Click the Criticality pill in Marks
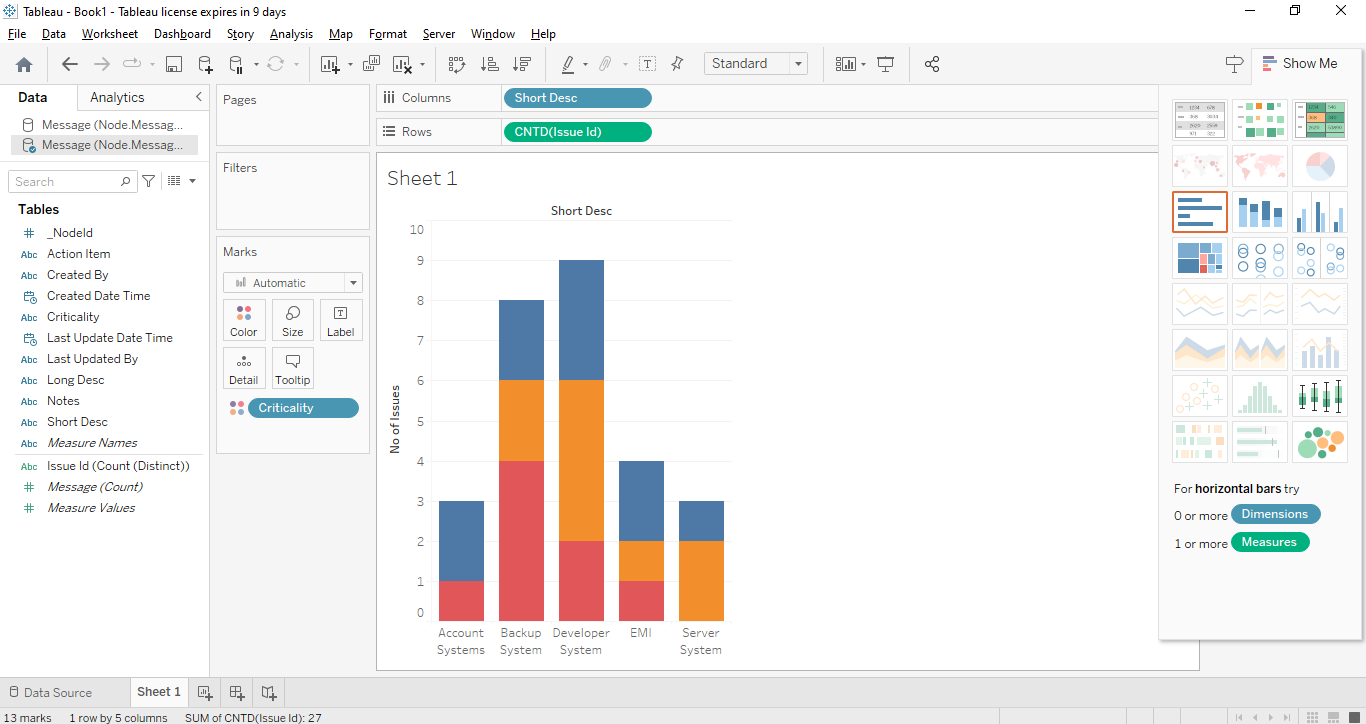 coord(302,408)
